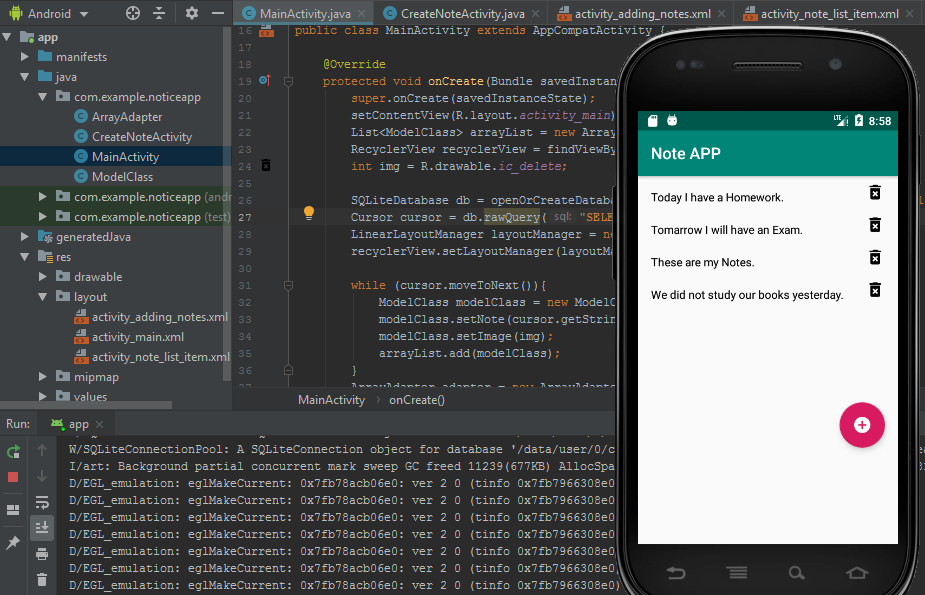This screenshot has height=595, width=925.
Task: Switch to CreateNoteActivity.java tab
Action: pyautogui.click(x=462, y=14)
